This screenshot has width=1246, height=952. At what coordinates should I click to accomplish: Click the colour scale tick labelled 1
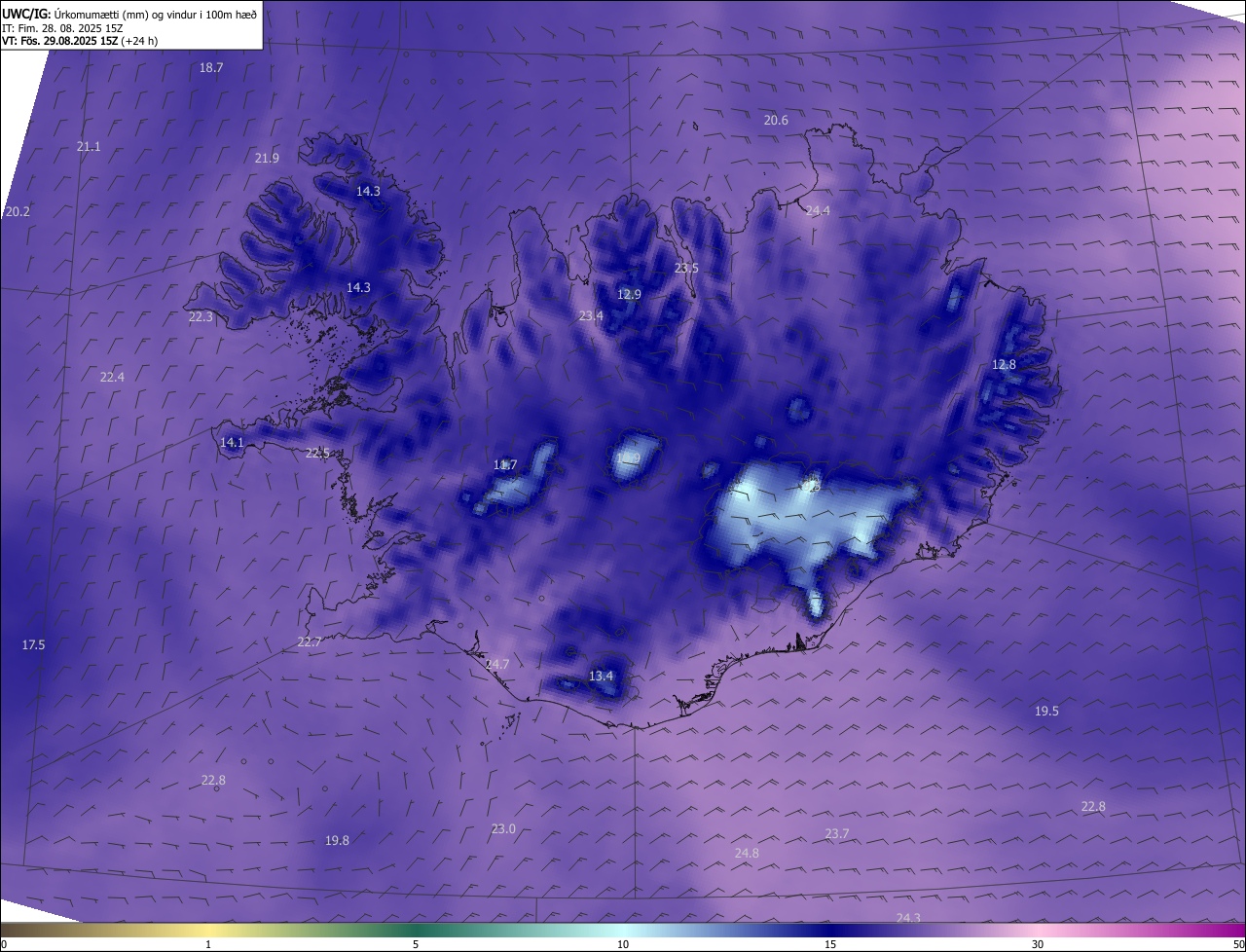(x=208, y=944)
